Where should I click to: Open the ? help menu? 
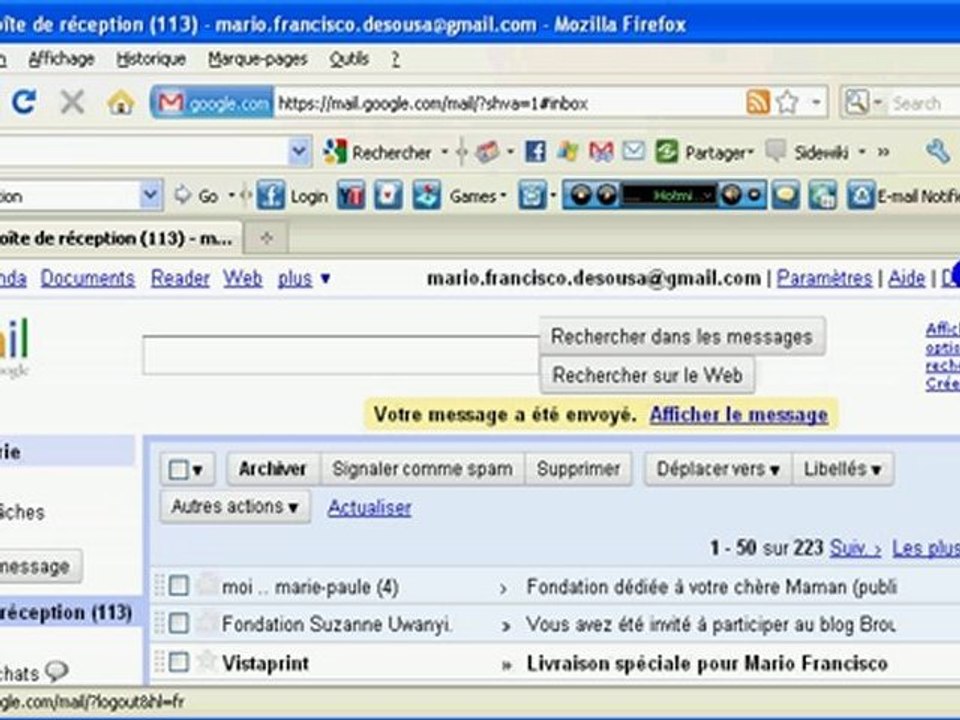[396, 59]
